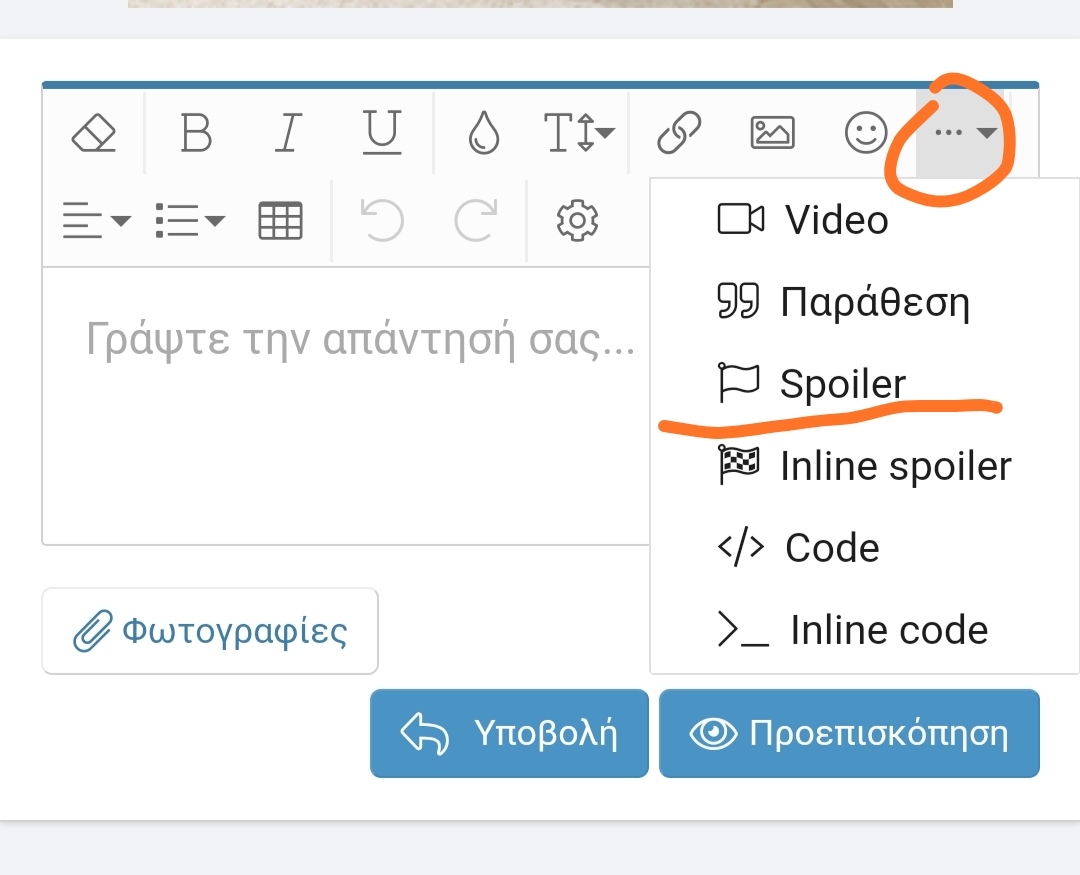Open the font size dropdown
1080x875 pixels.
coord(578,132)
